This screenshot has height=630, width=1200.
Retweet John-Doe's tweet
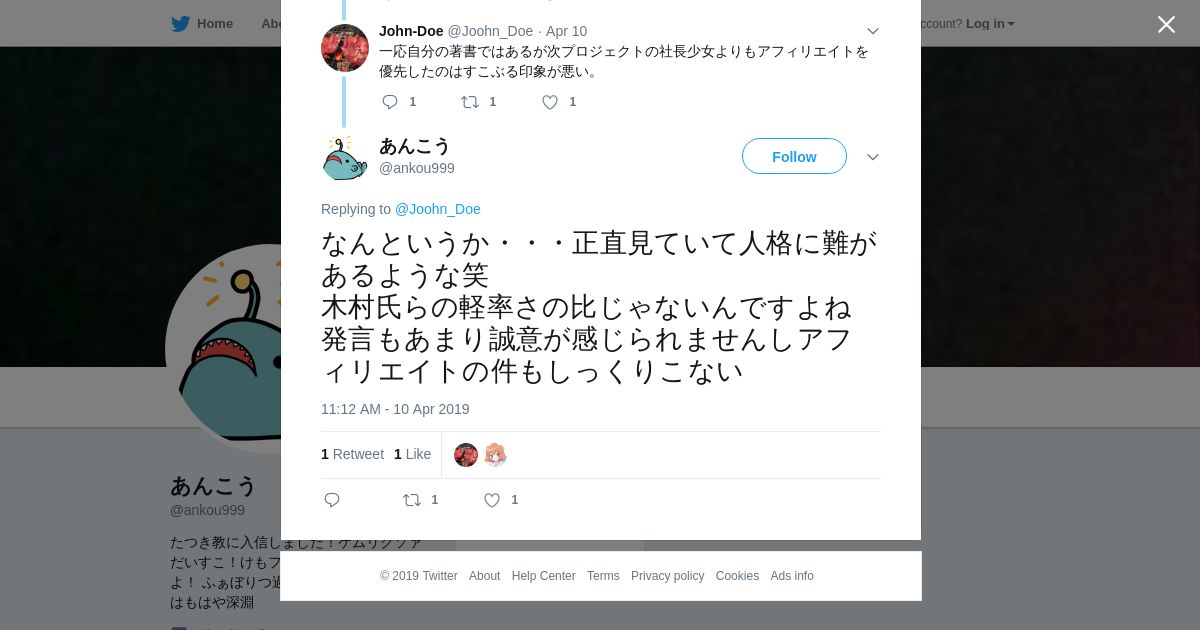470,102
